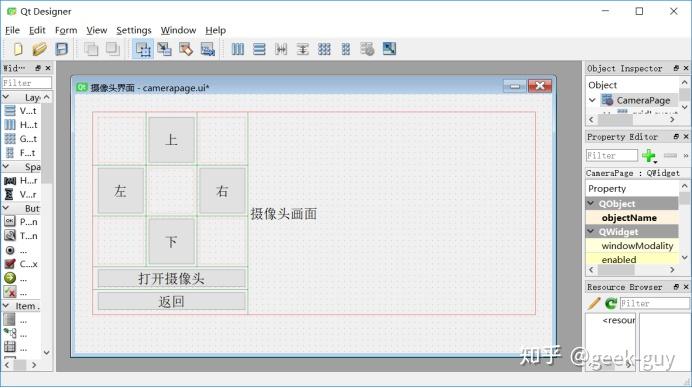The image size is (692, 388).
Task: Pick Form Layout in Widget Box
Action: click(21, 153)
